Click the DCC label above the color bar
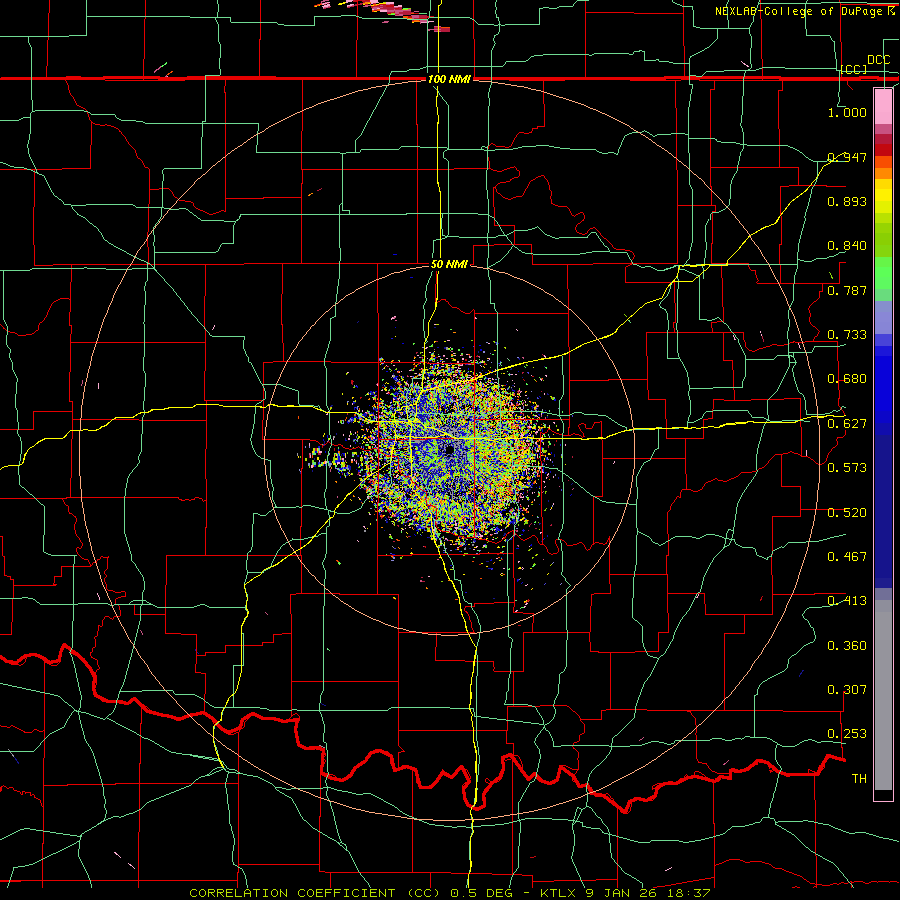The image size is (900, 900). [x=878, y=60]
